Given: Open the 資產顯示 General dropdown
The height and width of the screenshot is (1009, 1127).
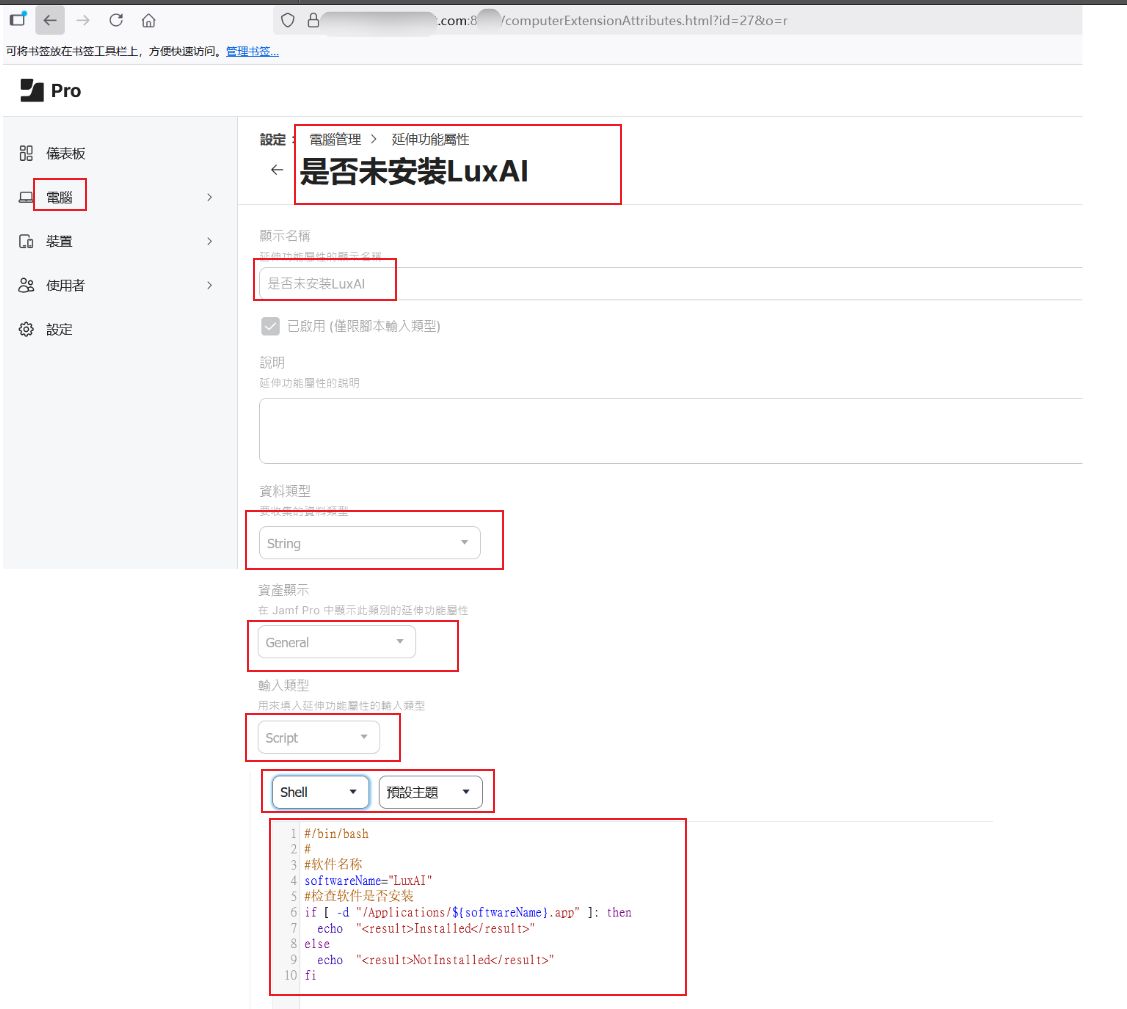Looking at the screenshot, I should click(336, 642).
